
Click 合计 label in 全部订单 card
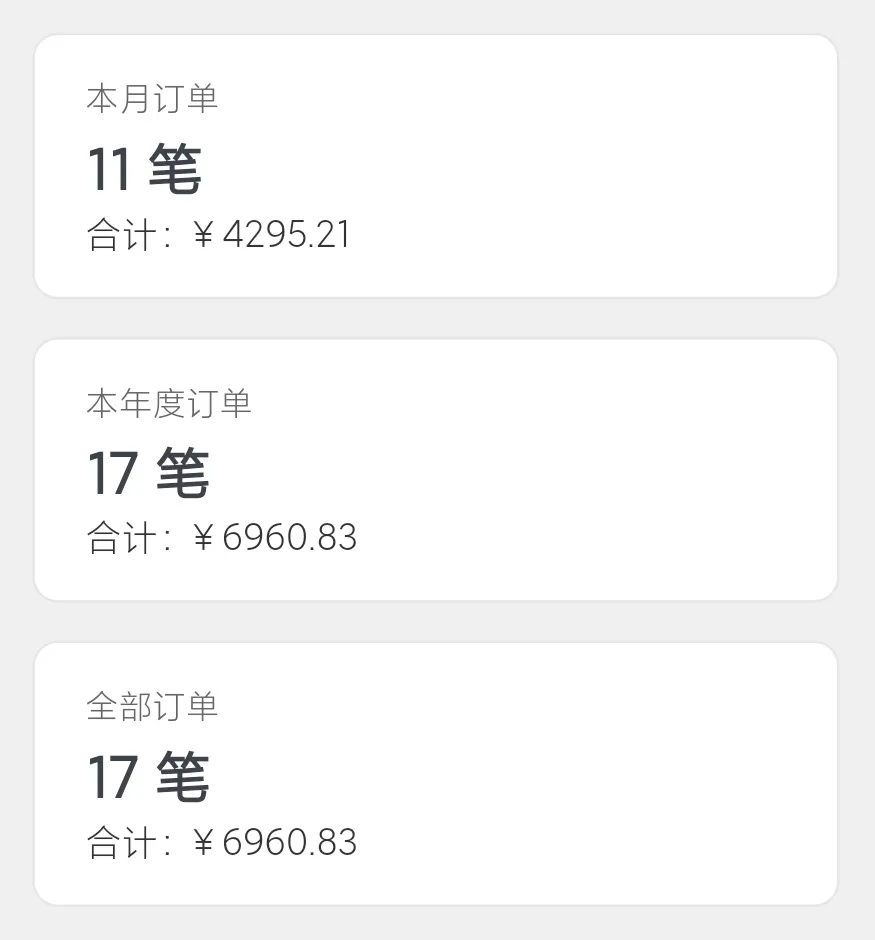(122, 843)
